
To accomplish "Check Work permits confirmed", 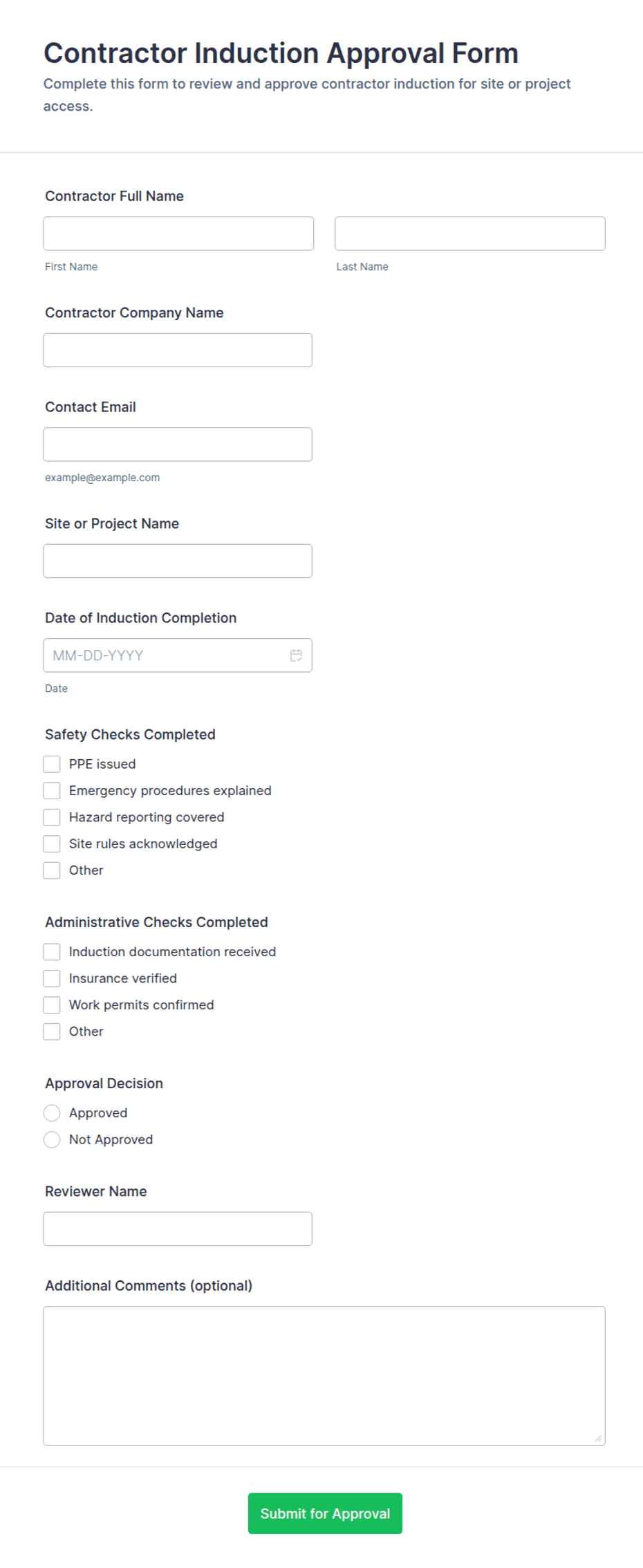I will coord(52,1005).
